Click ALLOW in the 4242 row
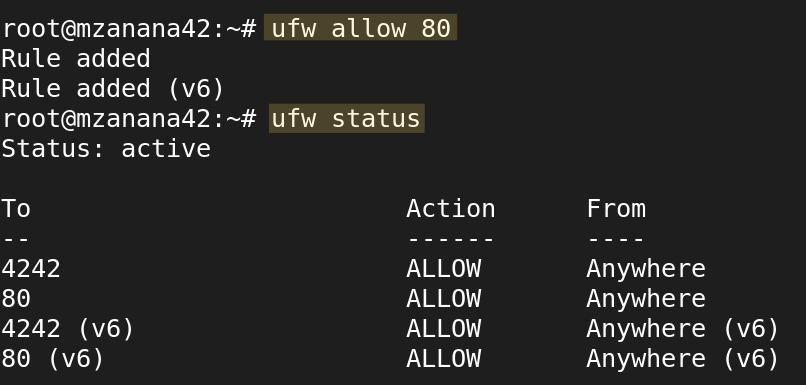 pos(444,269)
